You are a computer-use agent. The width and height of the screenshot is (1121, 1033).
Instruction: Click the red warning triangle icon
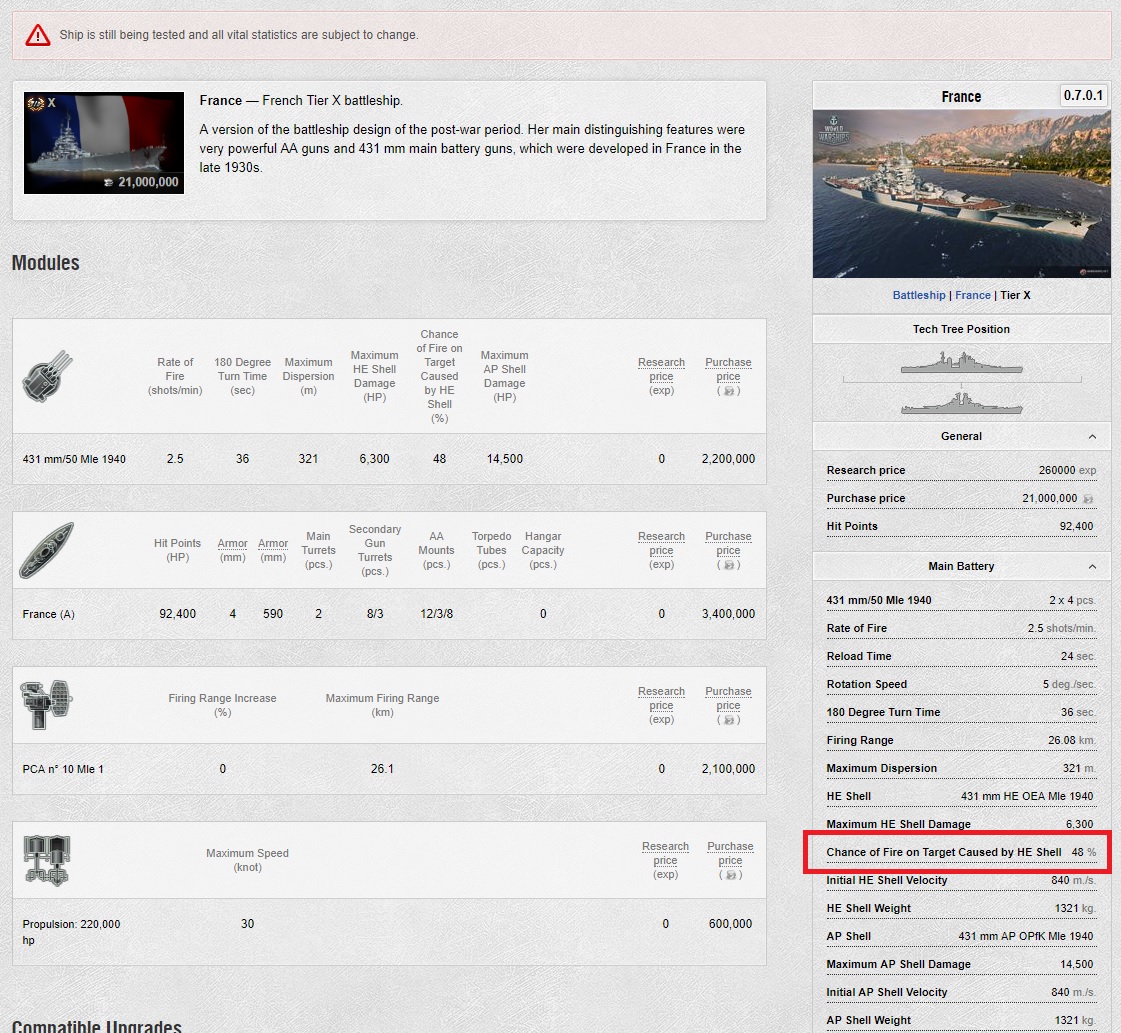pos(37,35)
